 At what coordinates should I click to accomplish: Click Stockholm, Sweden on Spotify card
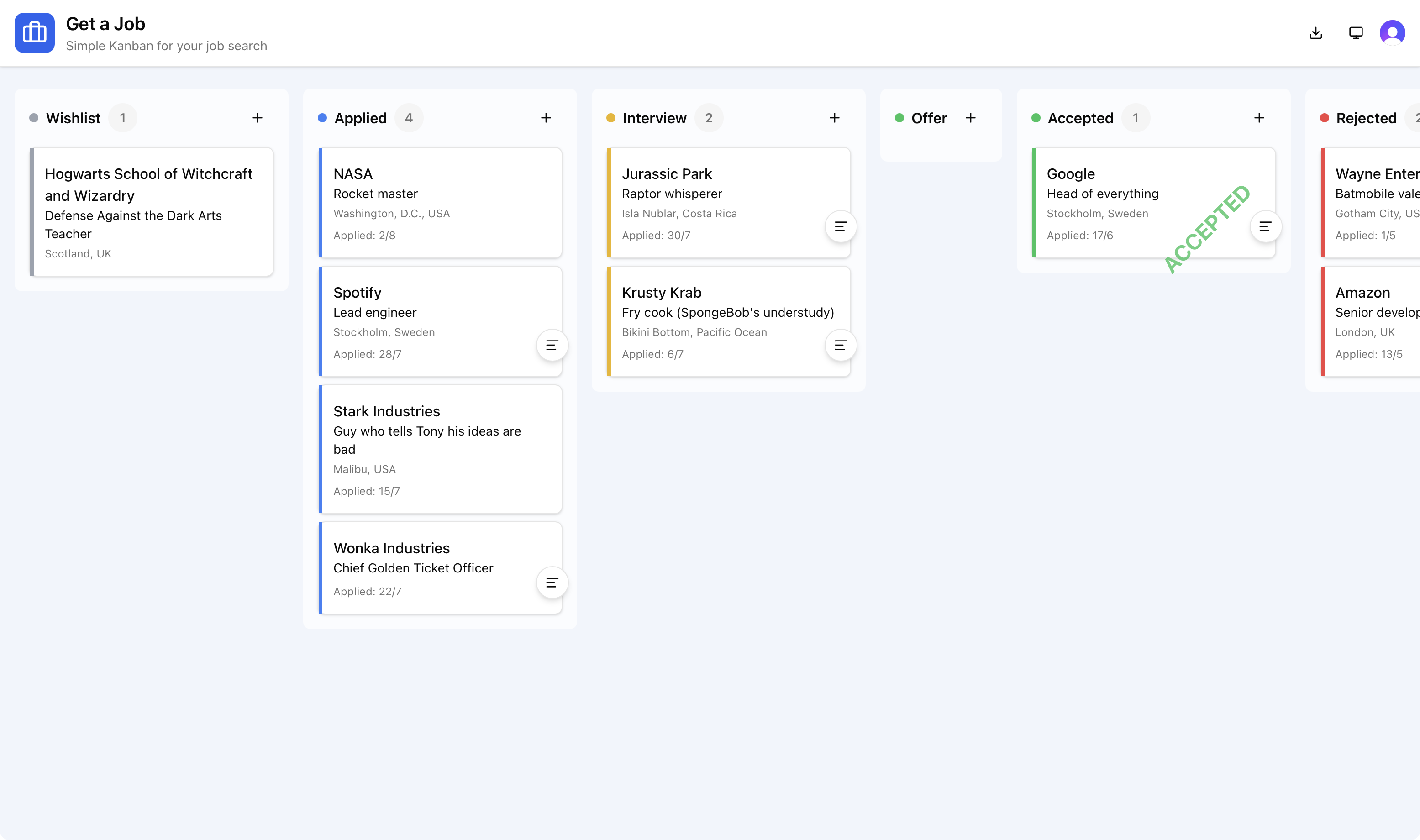point(384,332)
